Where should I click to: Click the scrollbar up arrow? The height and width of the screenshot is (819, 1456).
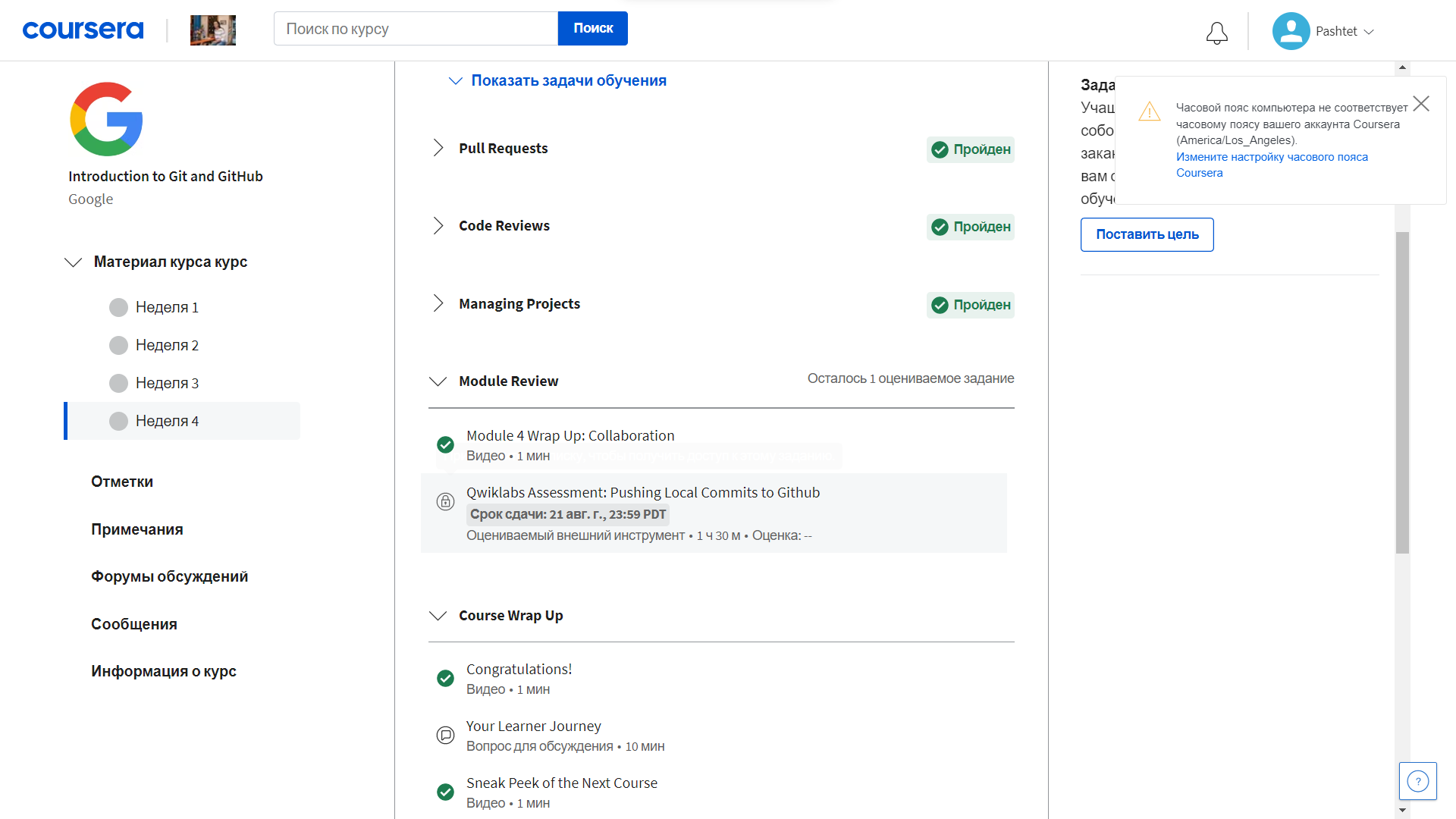(x=1402, y=67)
